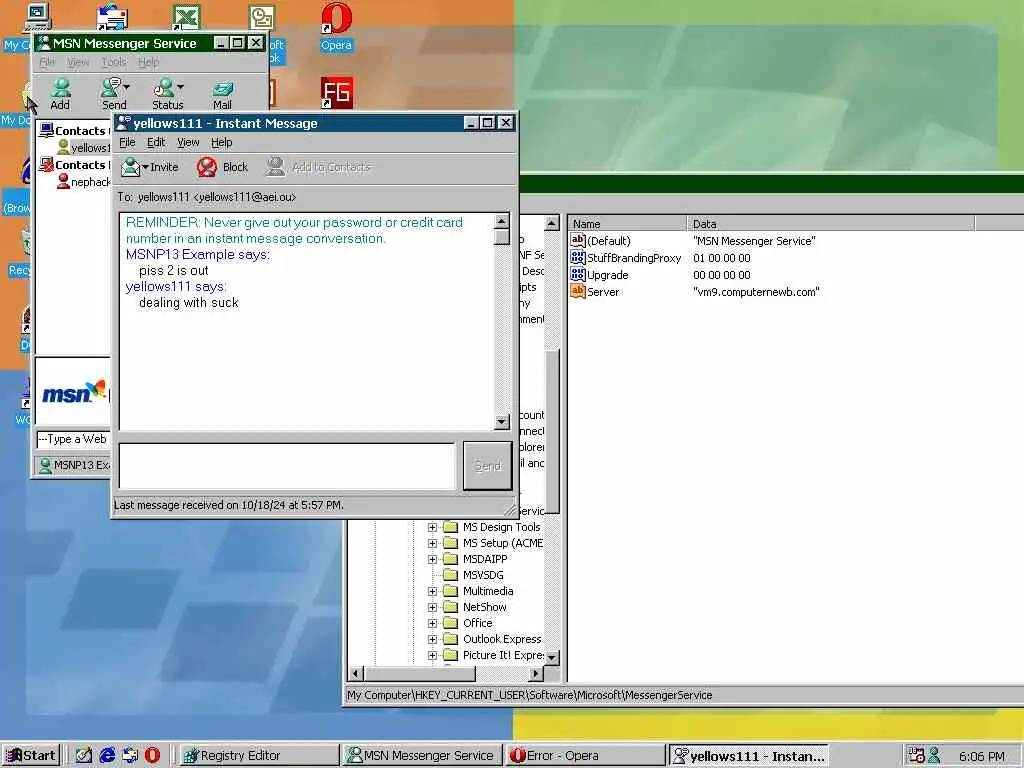Switch to MSN Messenger Service taskbar button
This screenshot has height=768, width=1024.
(x=422, y=756)
